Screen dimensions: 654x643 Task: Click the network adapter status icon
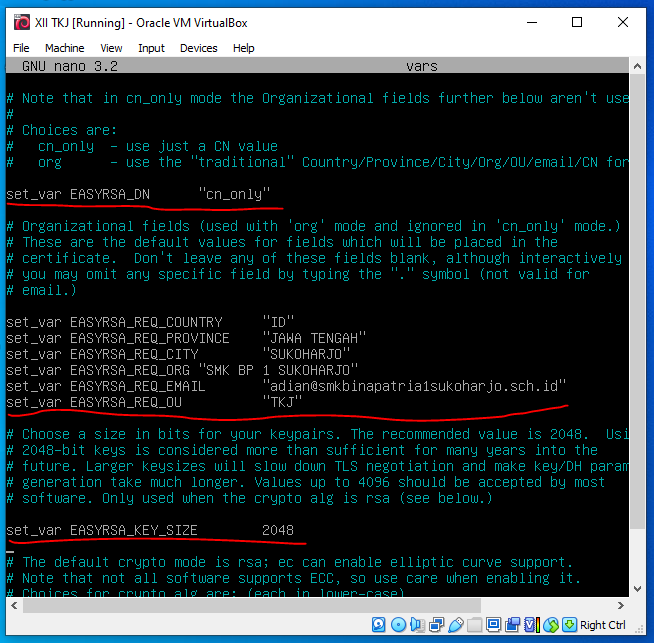point(436,625)
